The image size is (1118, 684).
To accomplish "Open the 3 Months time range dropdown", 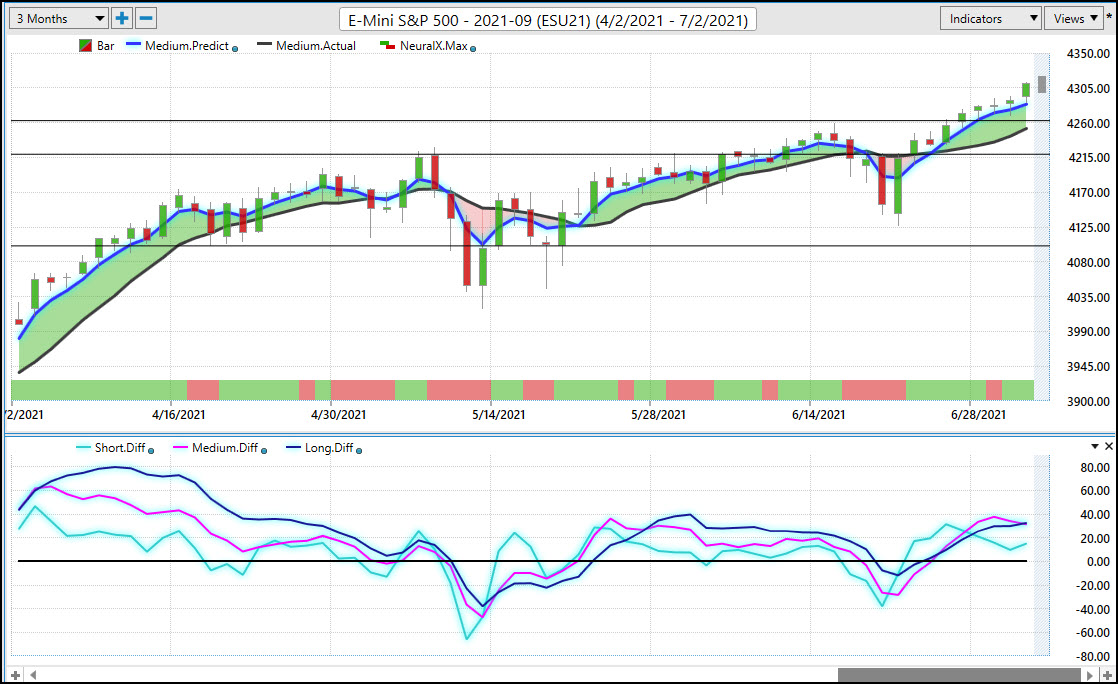I will (58, 19).
